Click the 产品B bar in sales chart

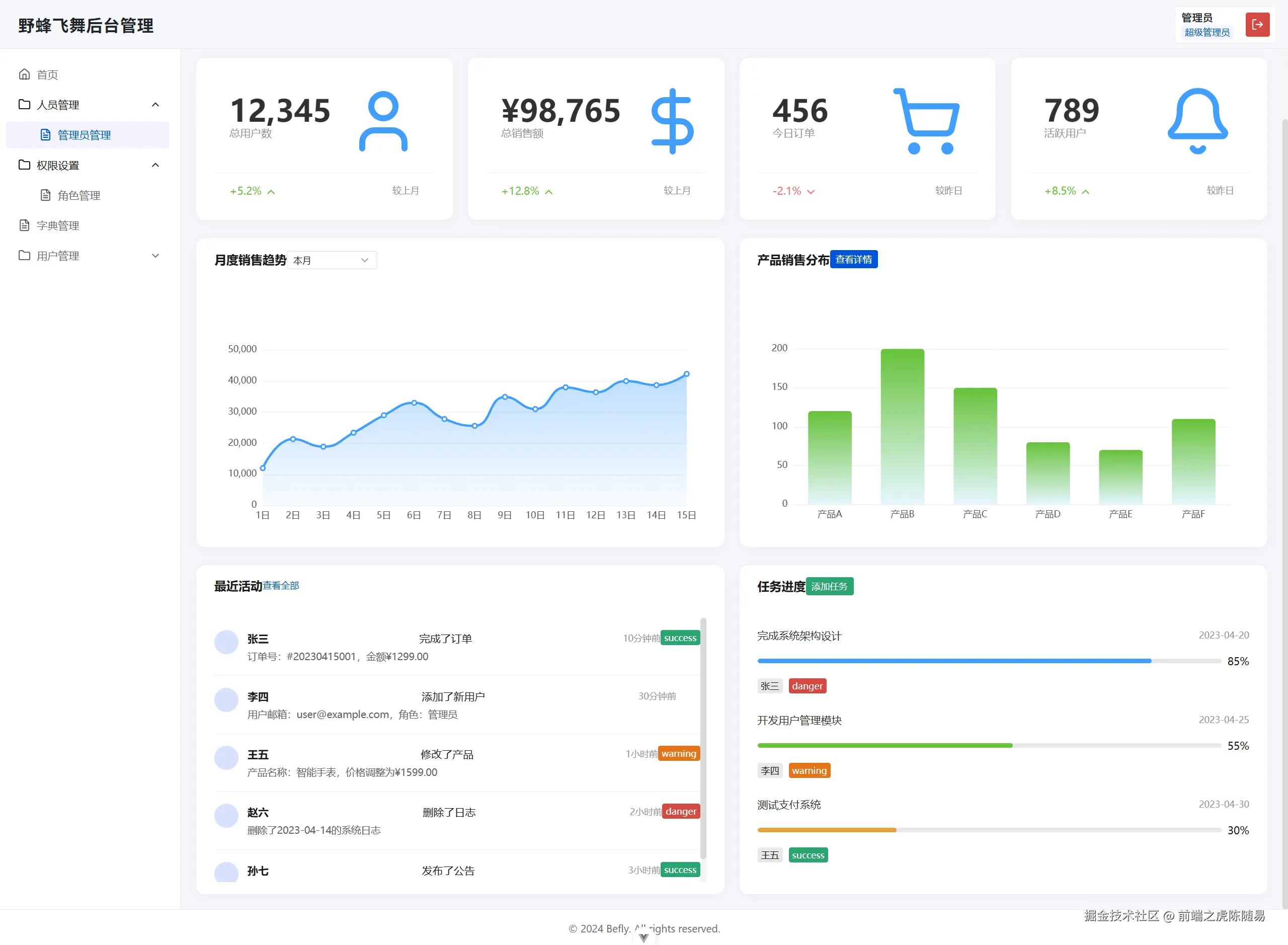click(x=902, y=426)
